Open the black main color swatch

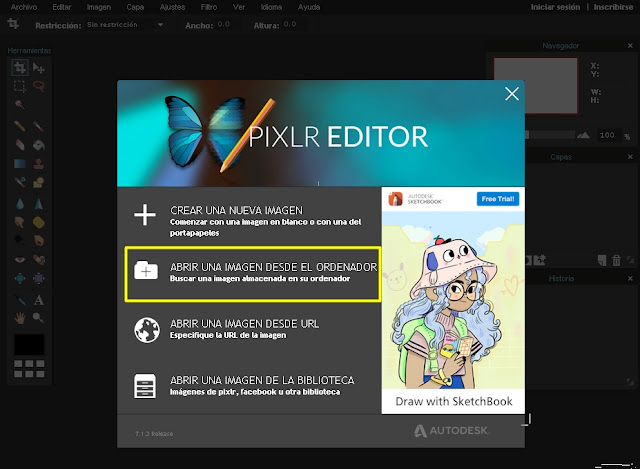coord(29,345)
